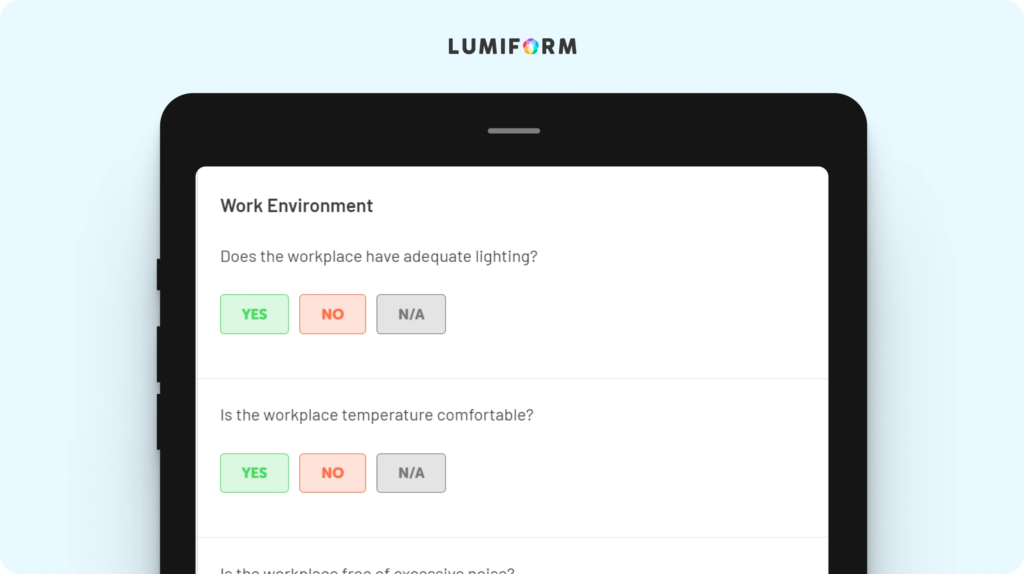The image size is (1024, 574).
Task: Select NO for workplace temperature question
Action: (332, 473)
